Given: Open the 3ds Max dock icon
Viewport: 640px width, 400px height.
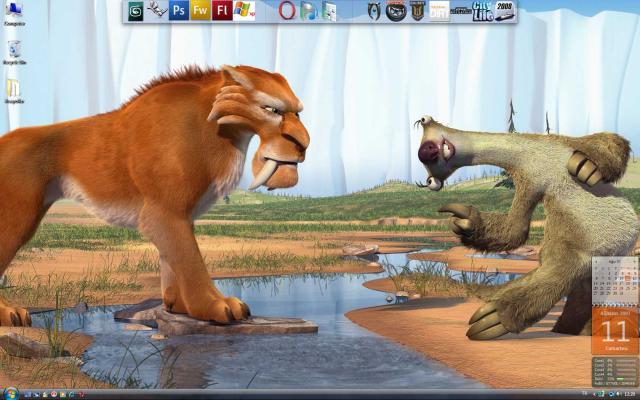Looking at the screenshot, I should 136,11.
